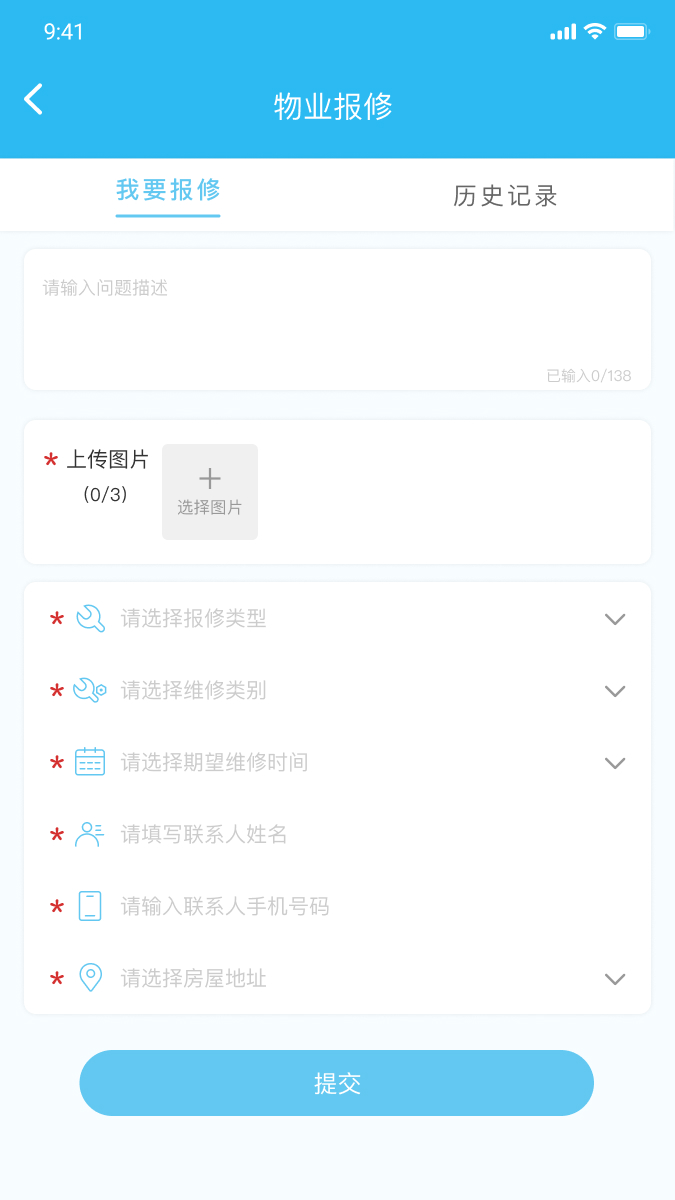Tap the back arrow to leave 物业报修

click(x=32, y=100)
